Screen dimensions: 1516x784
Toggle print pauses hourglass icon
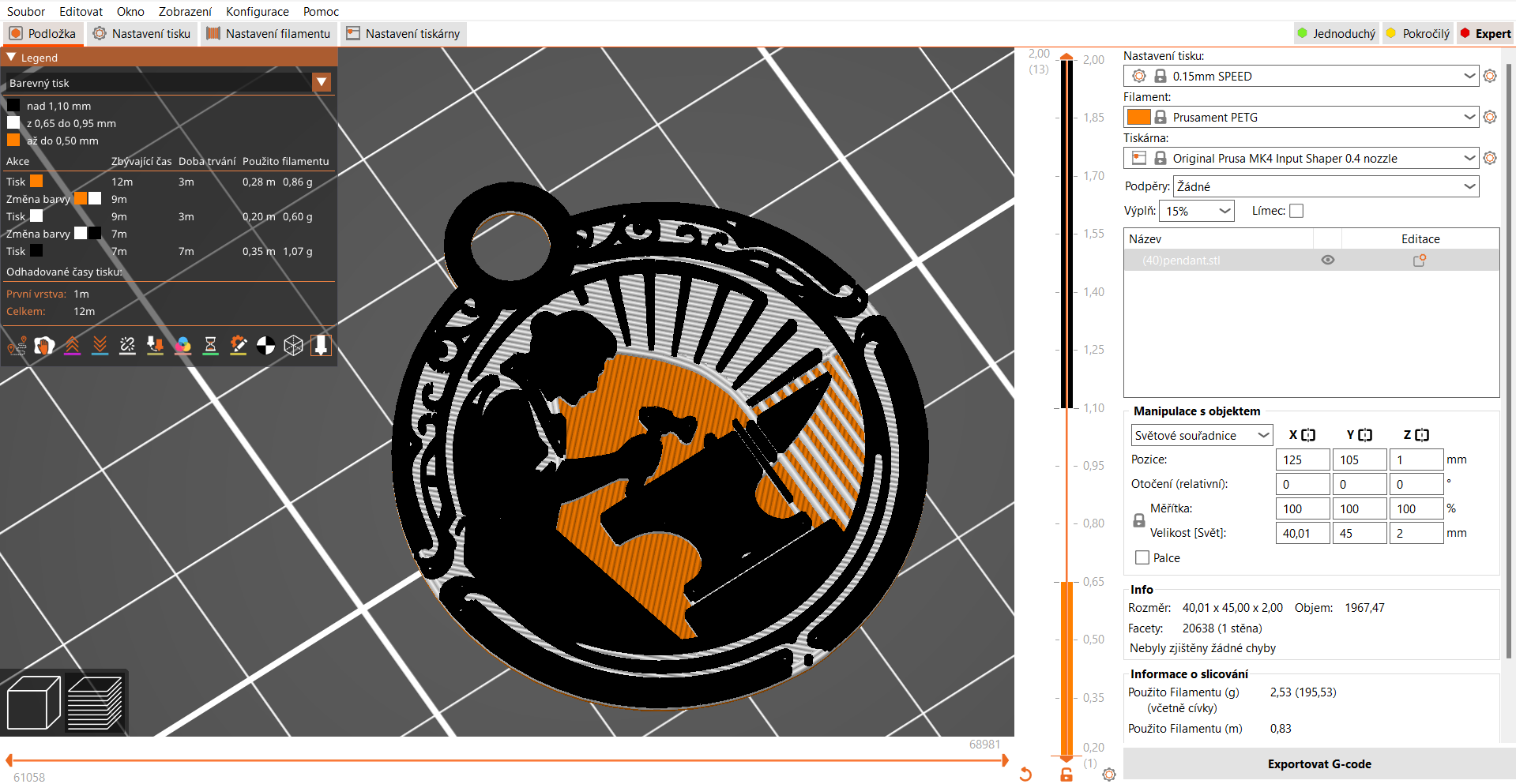point(210,346)
